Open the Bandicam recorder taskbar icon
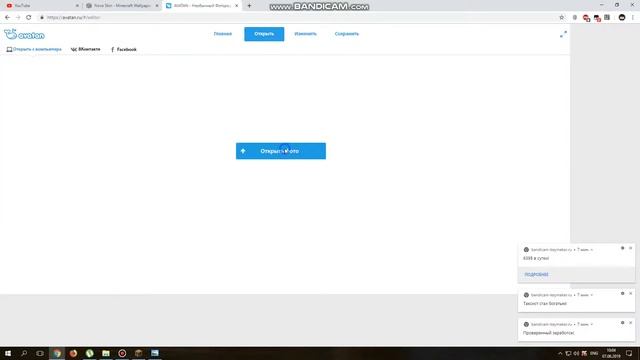 click(x=122, y=353)
